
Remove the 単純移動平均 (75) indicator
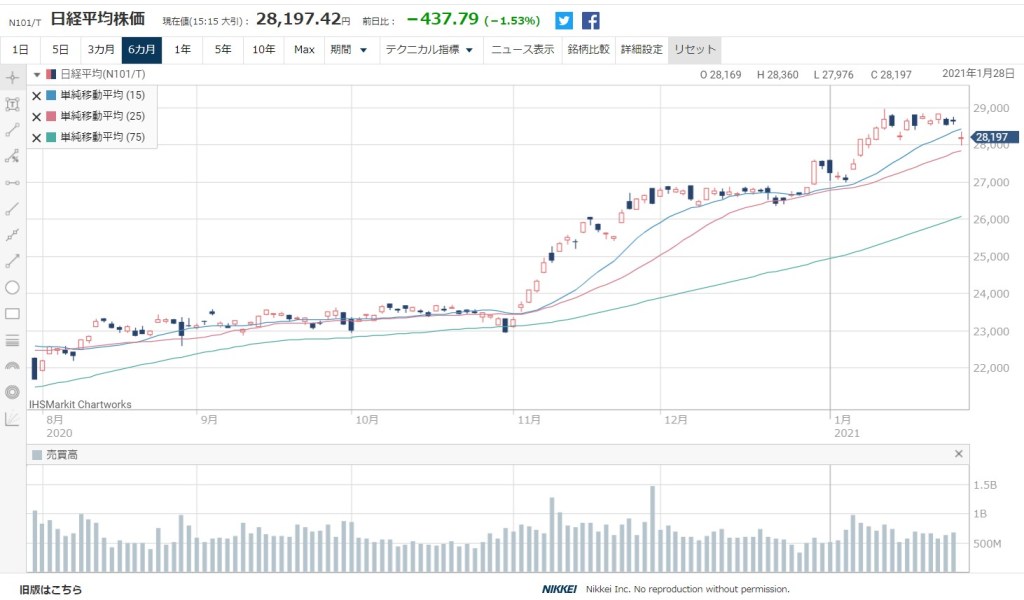37,138
